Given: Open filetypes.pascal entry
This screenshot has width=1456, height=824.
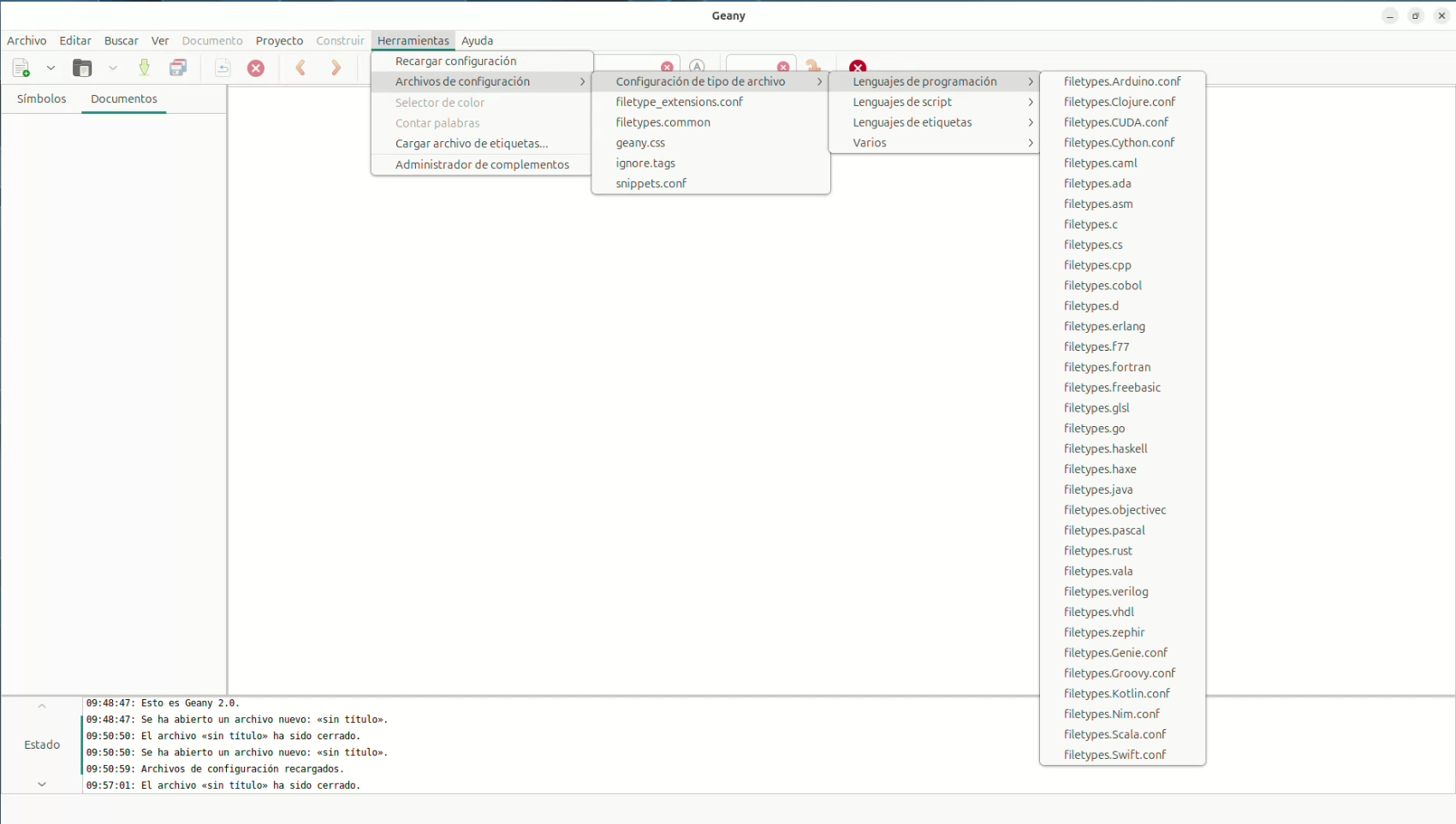Looking at the screenshot, I should (1122, 531).
